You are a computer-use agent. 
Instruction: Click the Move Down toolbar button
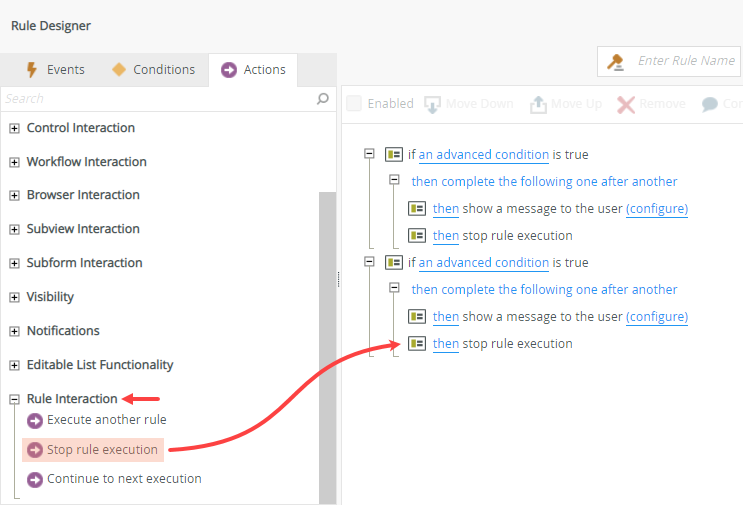(x=469, y=104)
